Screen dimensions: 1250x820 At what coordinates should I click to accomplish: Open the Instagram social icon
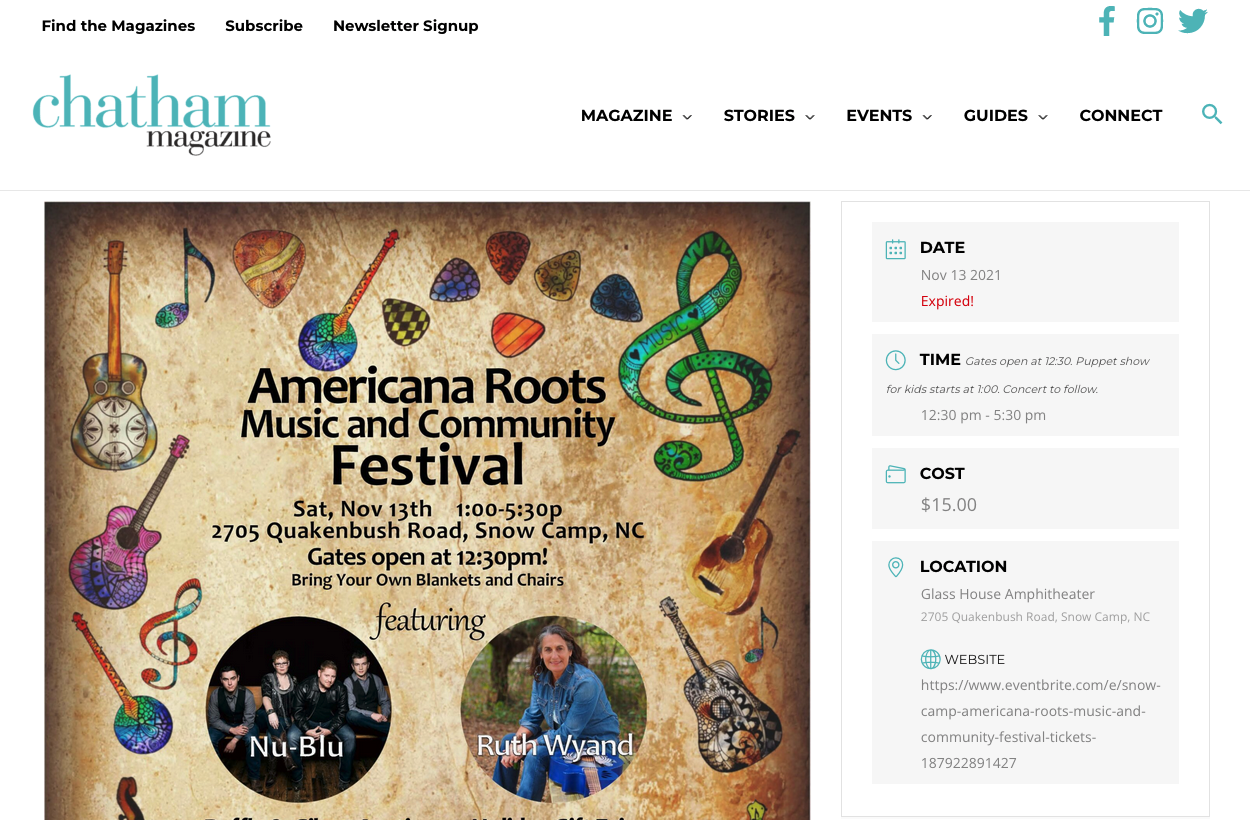[x=1150, y=21]
